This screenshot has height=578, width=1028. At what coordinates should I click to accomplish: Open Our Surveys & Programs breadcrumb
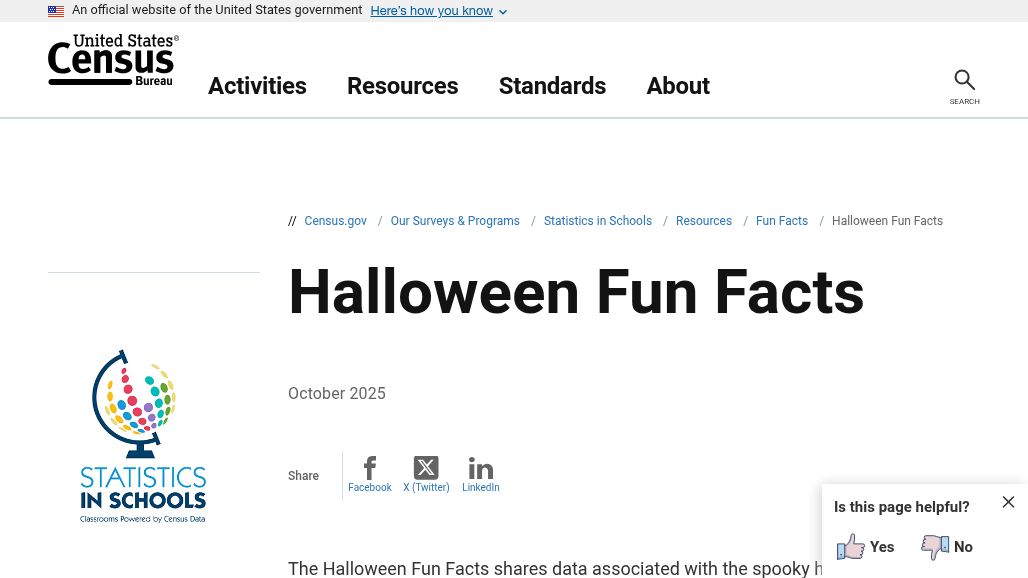[x=455, y=221]
